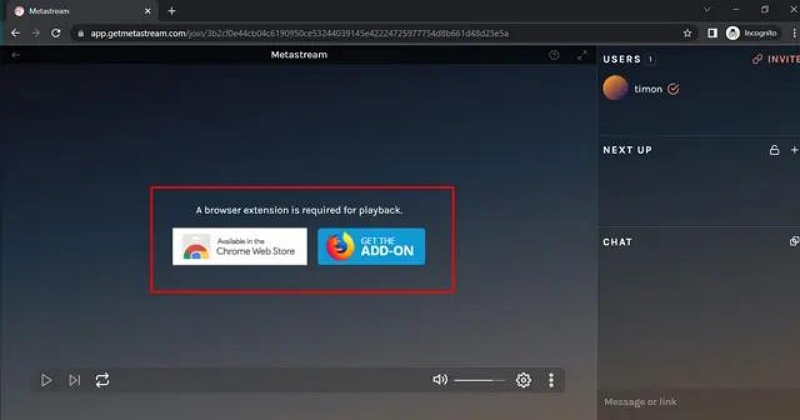Adjust the volume slider
Screen dimensions: 800x420
pos(479,380)
